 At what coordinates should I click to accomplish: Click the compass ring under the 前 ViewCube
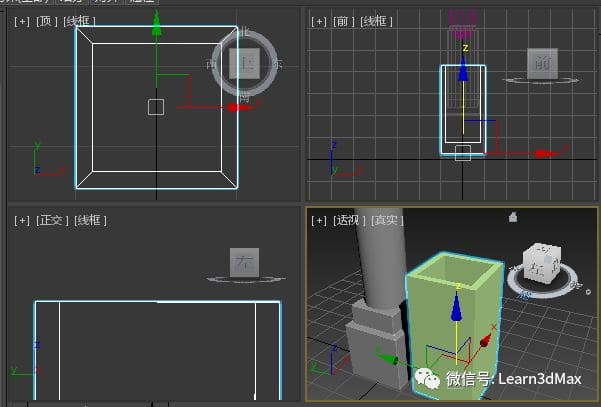[541, 81]
